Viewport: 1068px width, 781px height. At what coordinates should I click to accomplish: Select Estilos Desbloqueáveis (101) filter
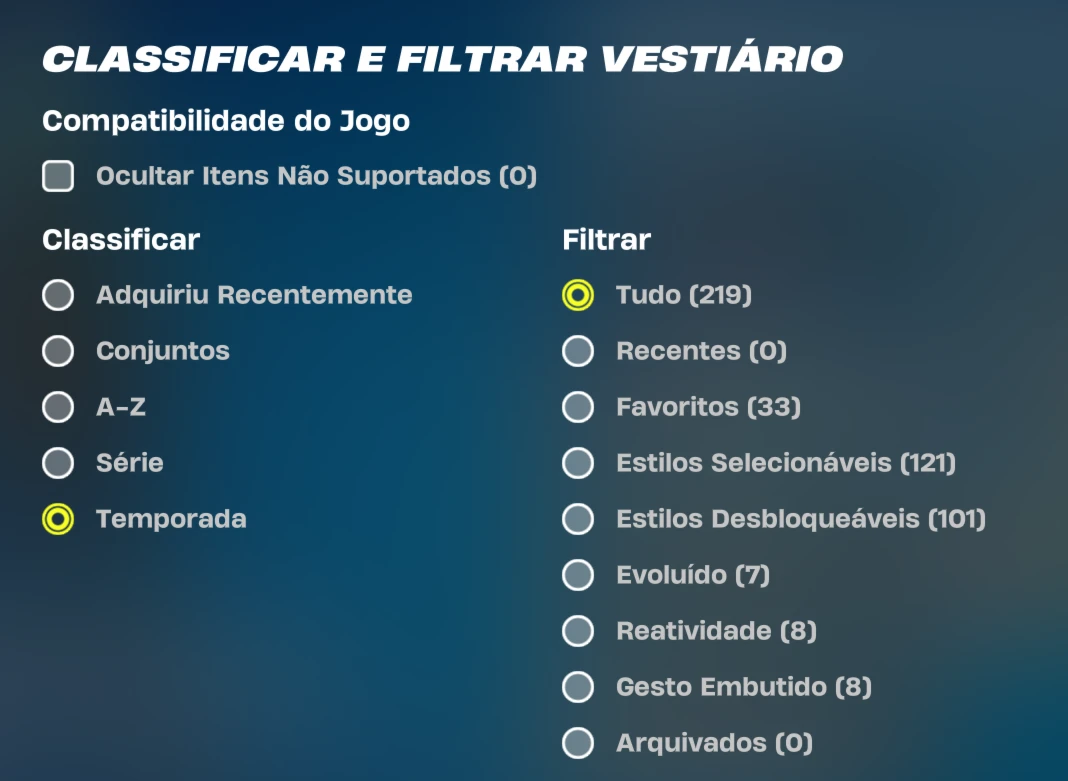[578, 520]
